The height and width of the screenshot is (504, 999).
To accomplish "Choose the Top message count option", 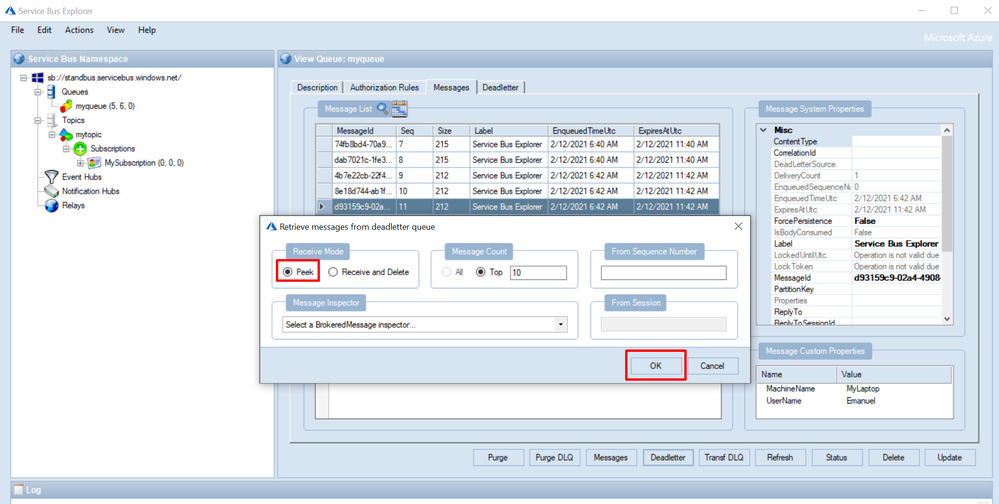I will 489,272.
